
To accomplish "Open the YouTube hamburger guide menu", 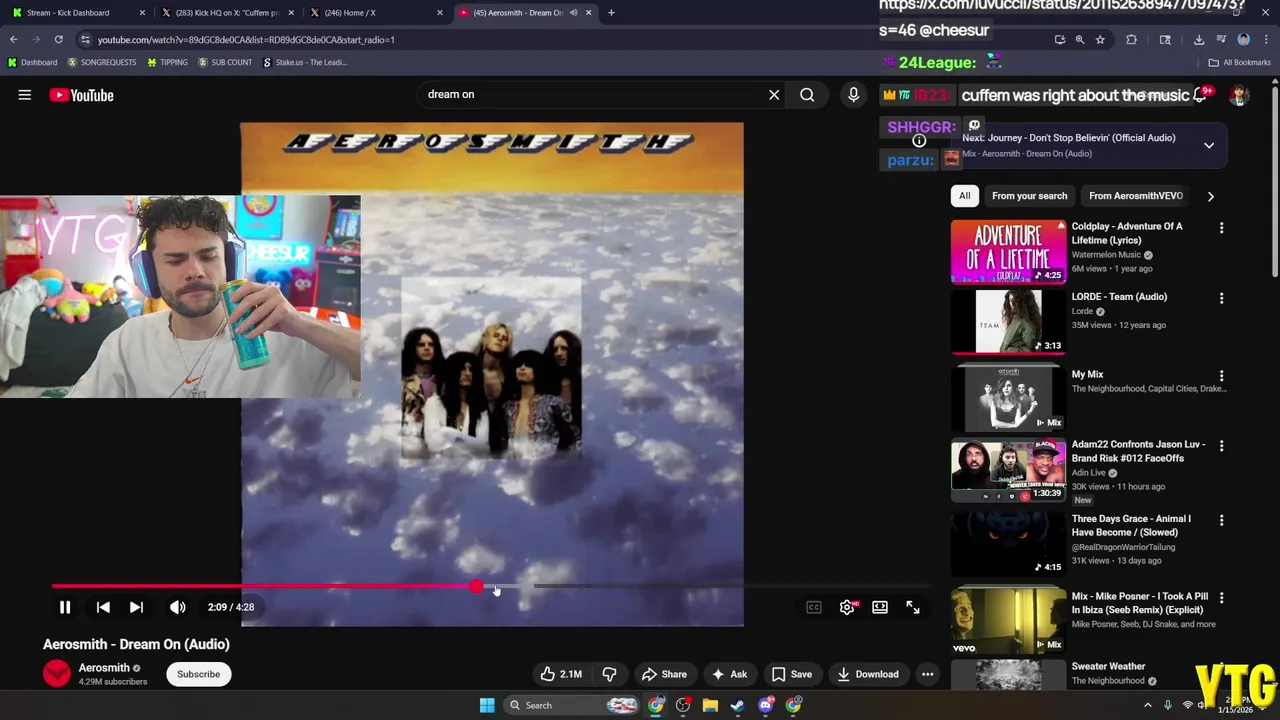I will pos(25,95).
